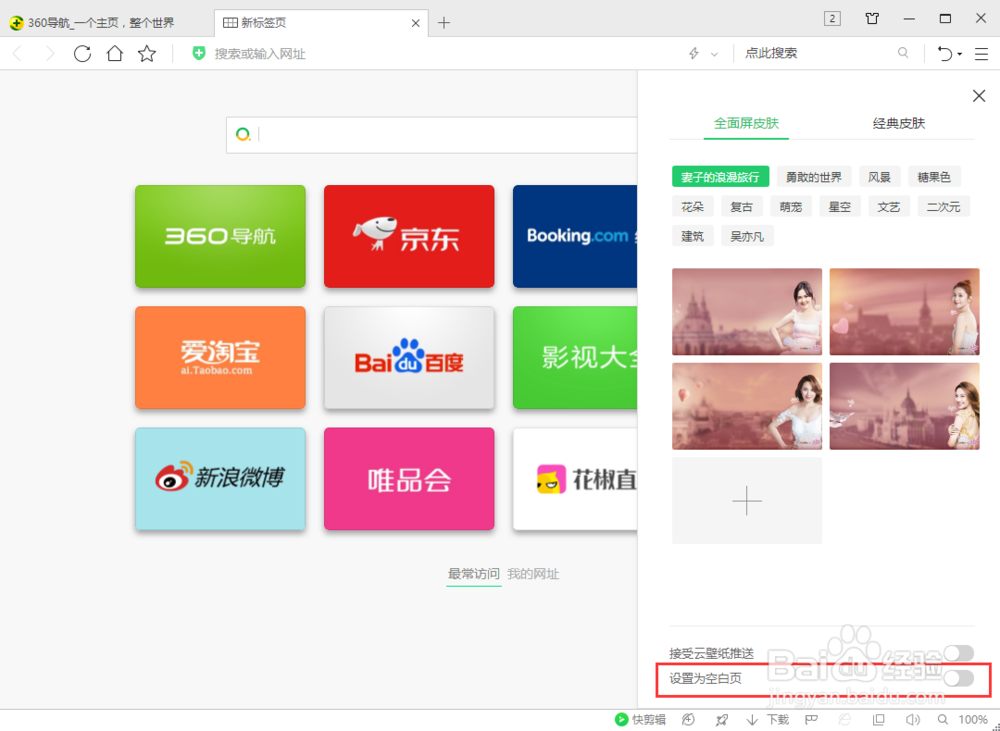Close the skin panel with X
Viewport: 1000px width, 731px height.
point(979,96)
